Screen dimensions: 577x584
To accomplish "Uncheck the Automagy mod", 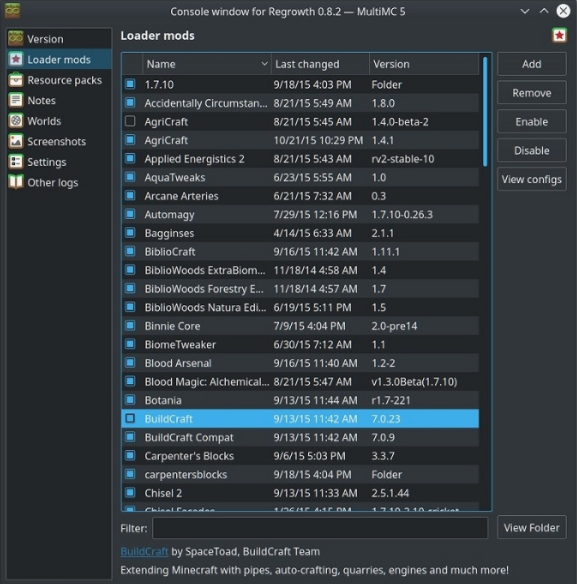I will tap(130, 214).
